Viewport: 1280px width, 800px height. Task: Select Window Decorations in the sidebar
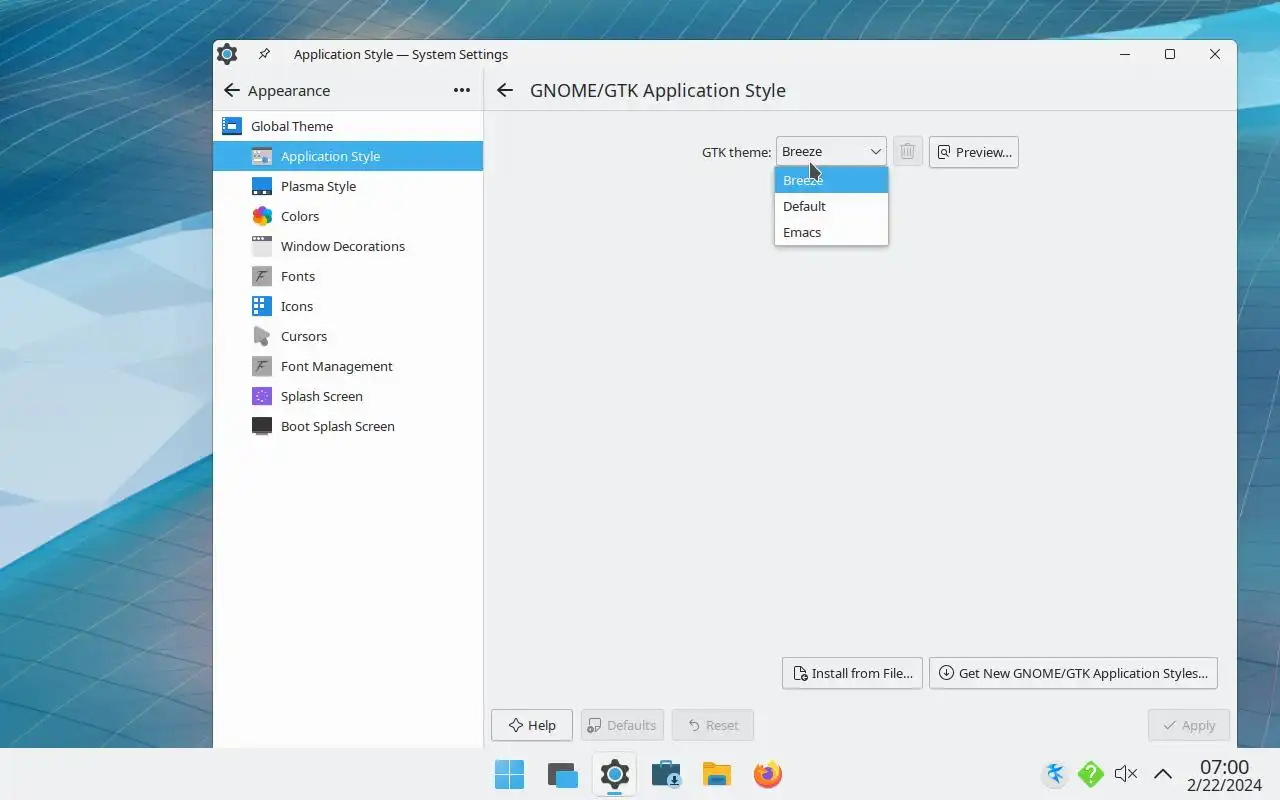click(x=348, y=246)
